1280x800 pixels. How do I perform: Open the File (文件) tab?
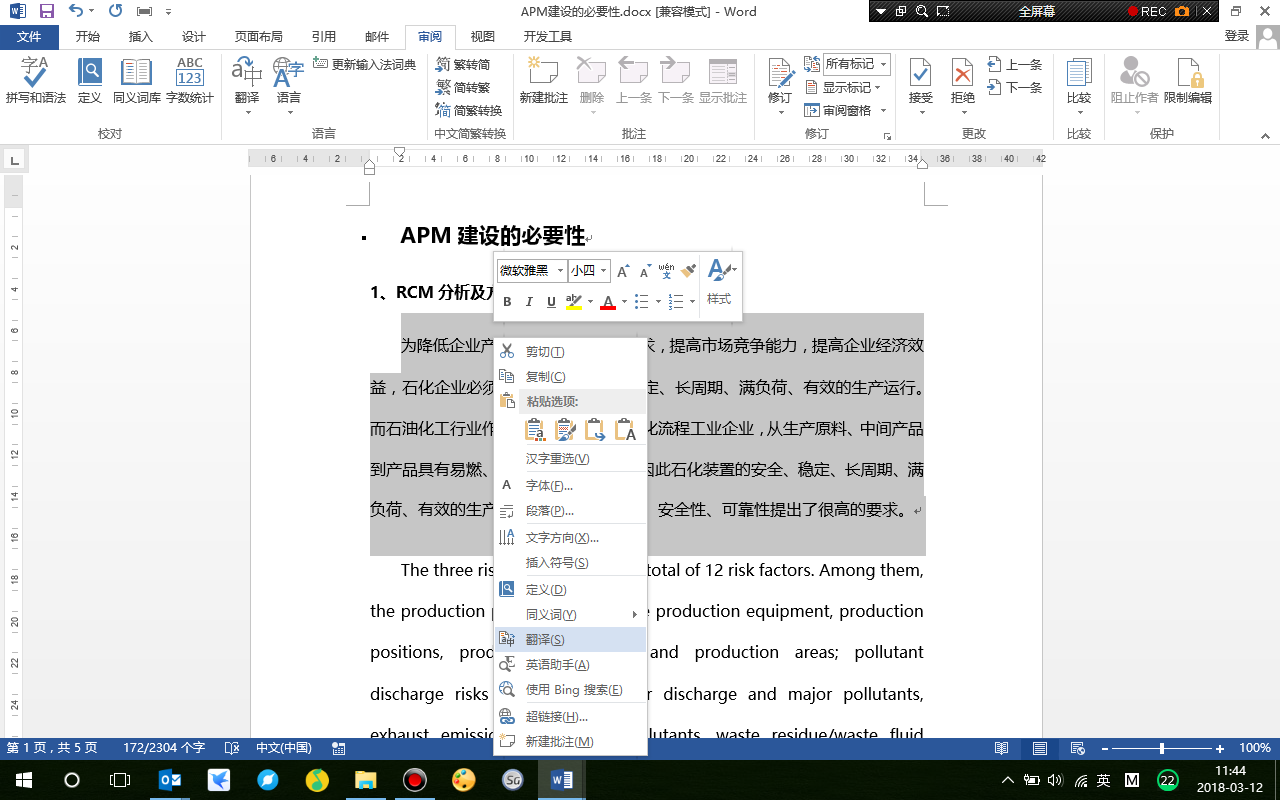coord(29,37)
